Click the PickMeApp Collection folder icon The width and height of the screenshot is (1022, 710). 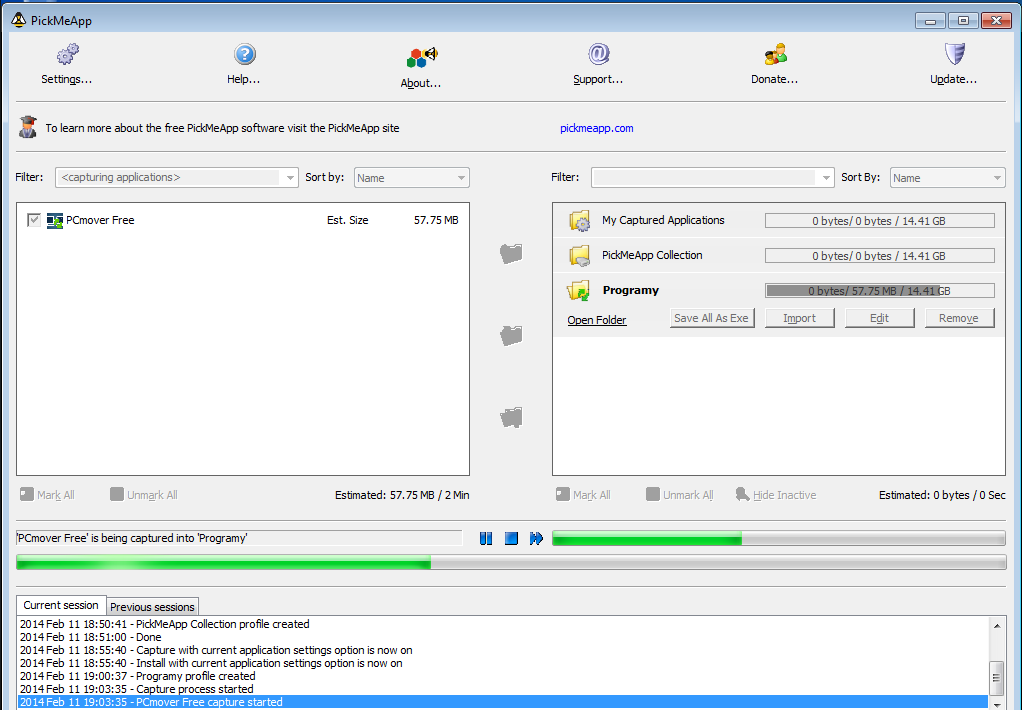pos(579,256)
